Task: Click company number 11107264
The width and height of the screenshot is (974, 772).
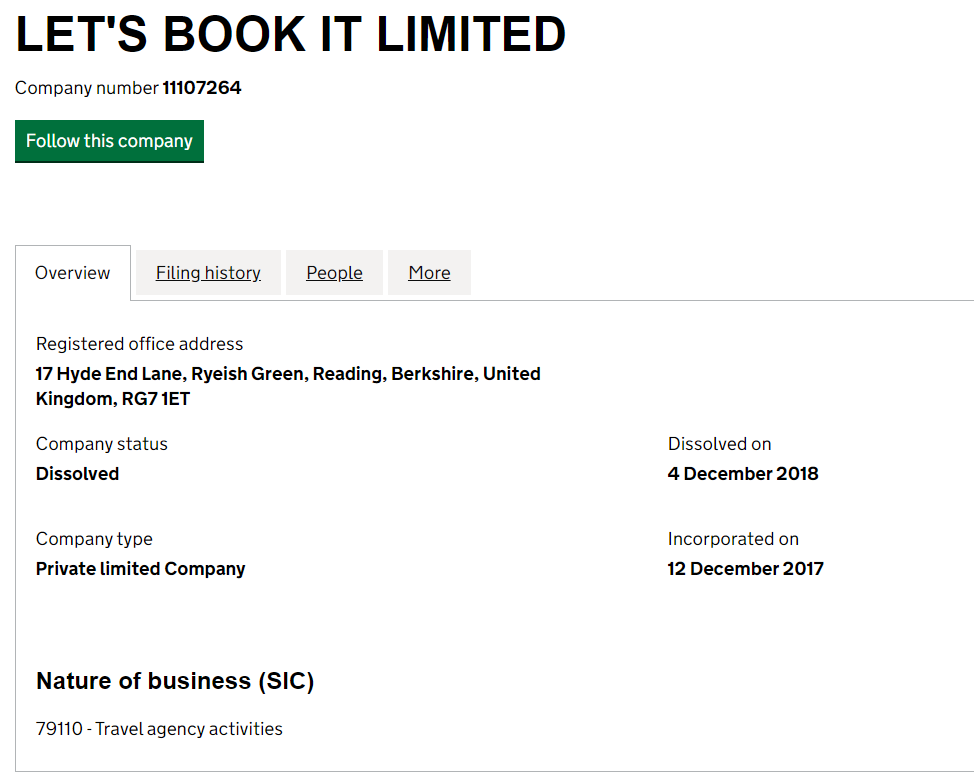Action: (x=202, y=88)
